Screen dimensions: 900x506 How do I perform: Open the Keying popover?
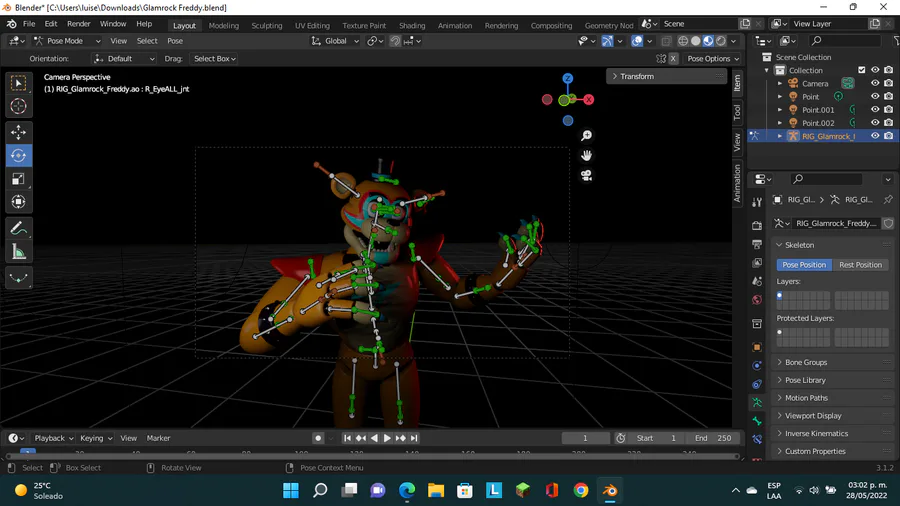click(96, 438)
